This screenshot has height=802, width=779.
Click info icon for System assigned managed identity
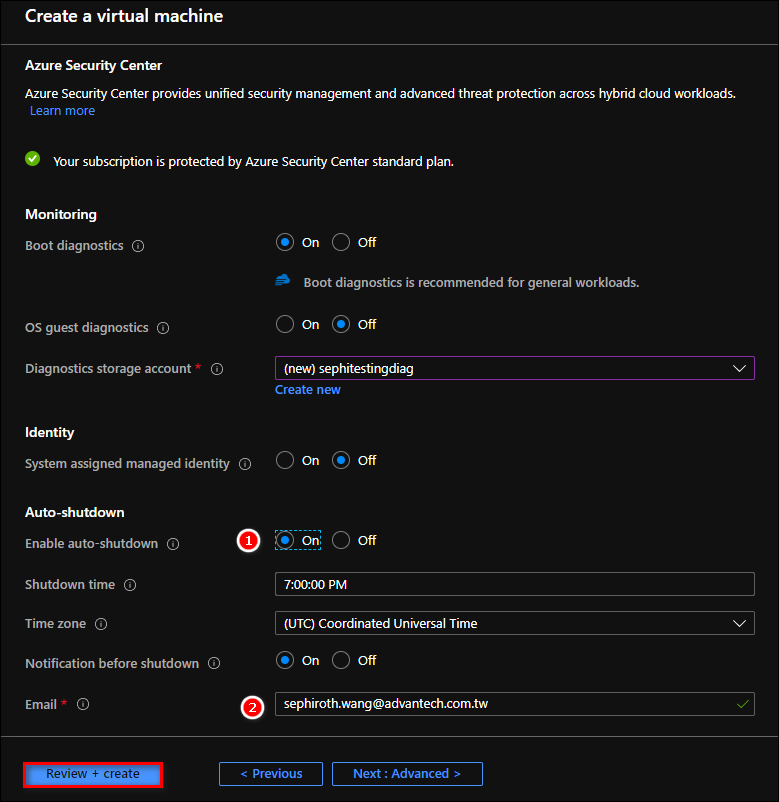245,464
